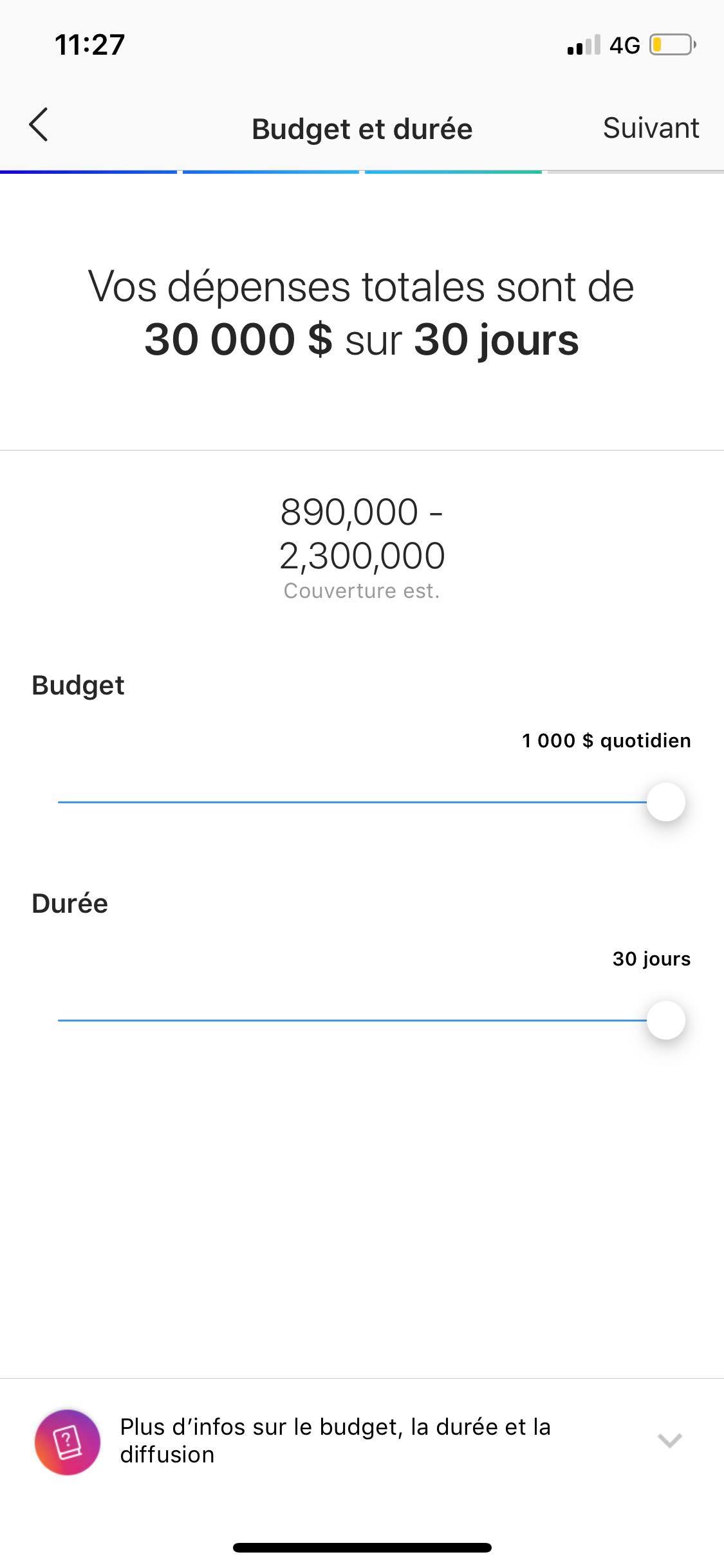
Task: Tap the first progress step segment
Action: point(89,172)
